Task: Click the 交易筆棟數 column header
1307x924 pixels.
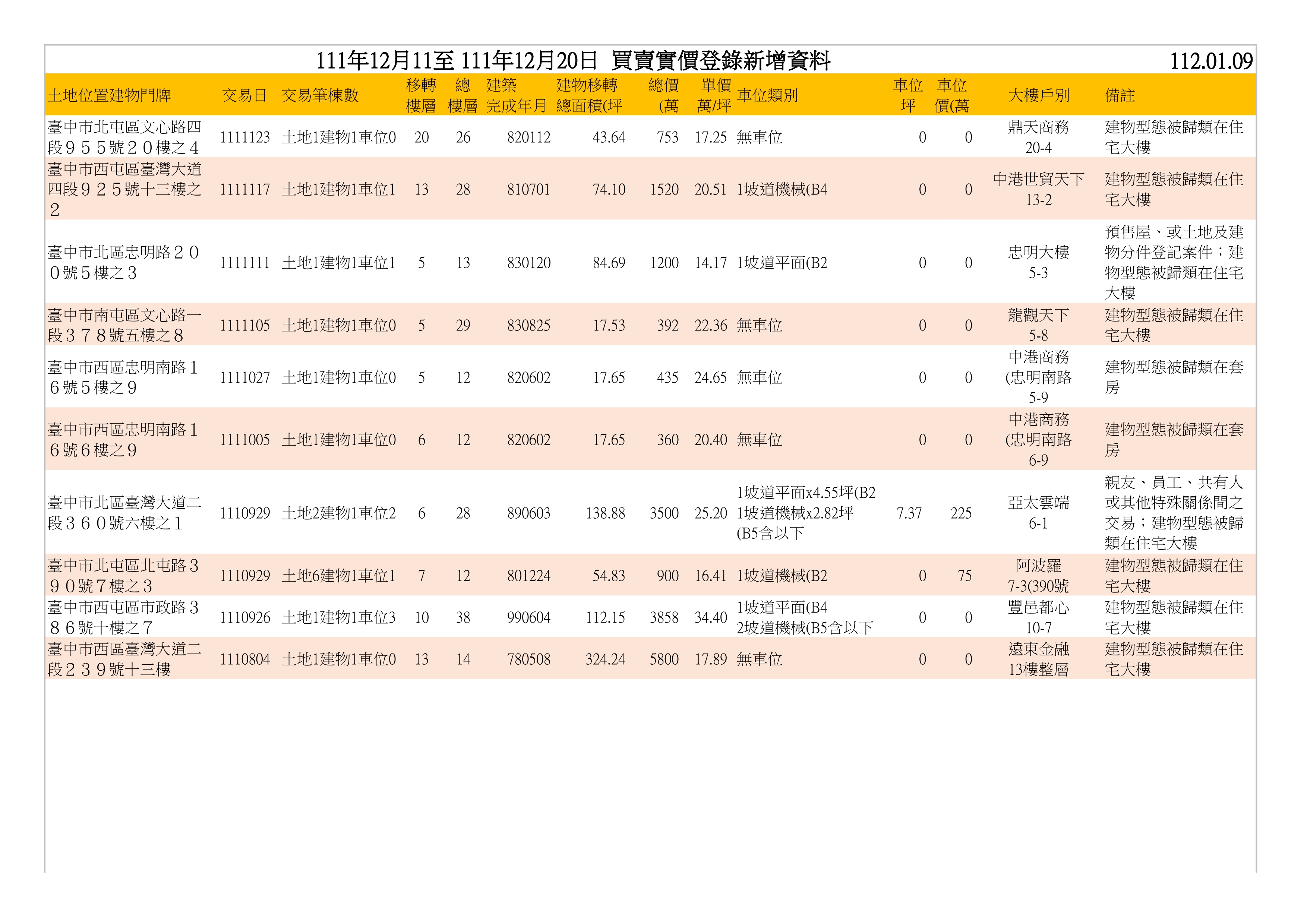Action: click(320, 95)
